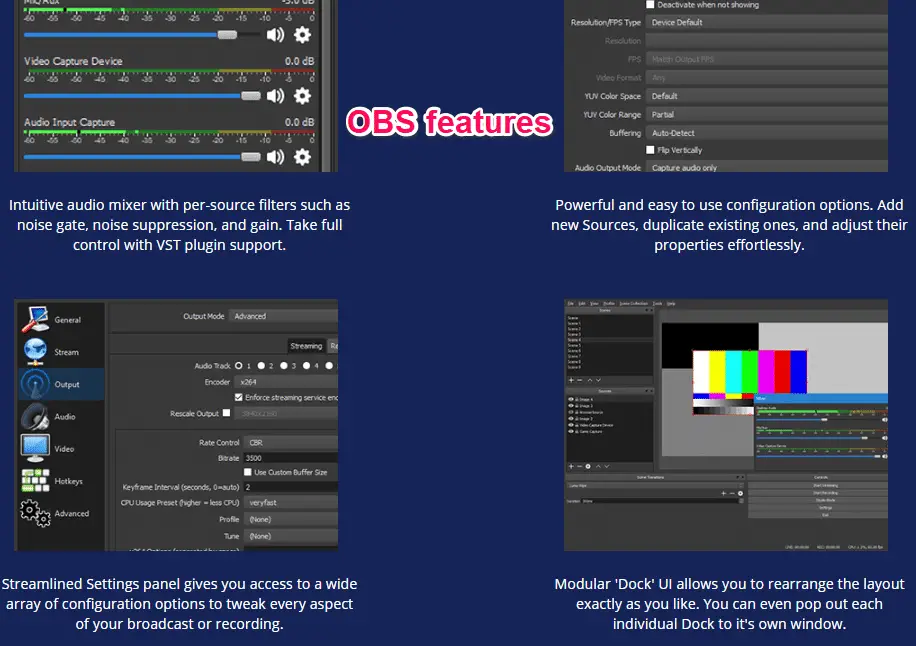Image resolution: width=916 pixels, height=646 pixels.
Task: Open the CPU Usage Preset dropdown
Action: click(291, 502)
